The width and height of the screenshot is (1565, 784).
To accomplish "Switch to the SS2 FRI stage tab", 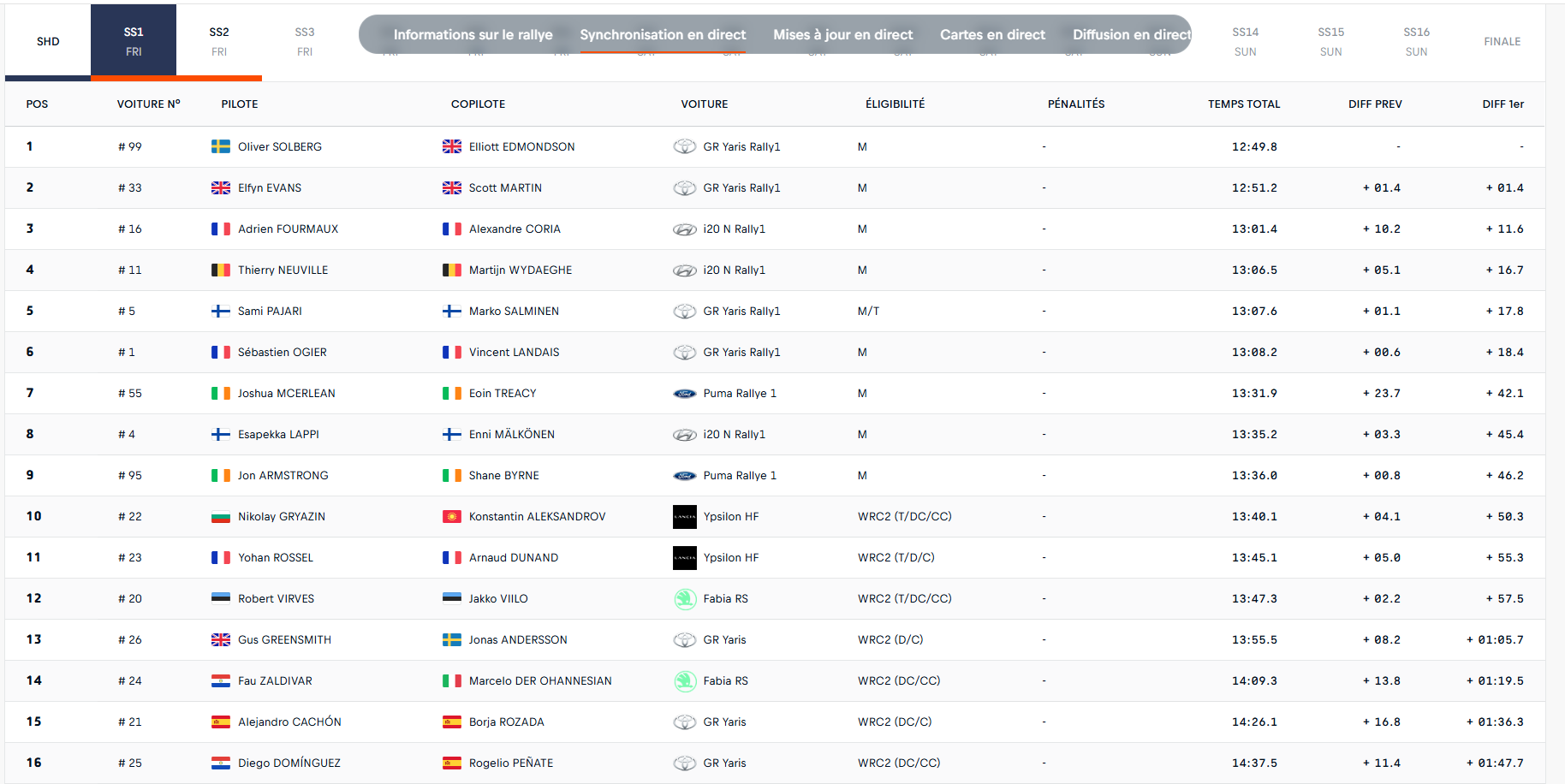I will (x=219, y=41).
